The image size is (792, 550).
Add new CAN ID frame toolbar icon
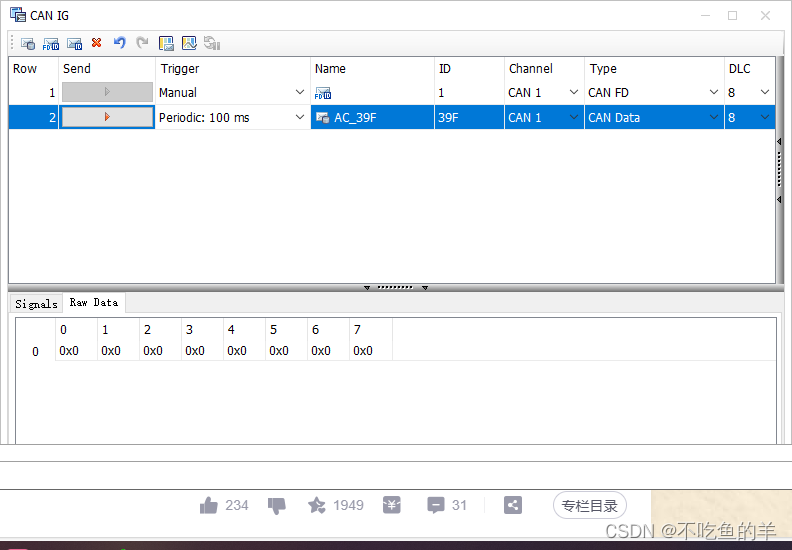tap(74, 44)
